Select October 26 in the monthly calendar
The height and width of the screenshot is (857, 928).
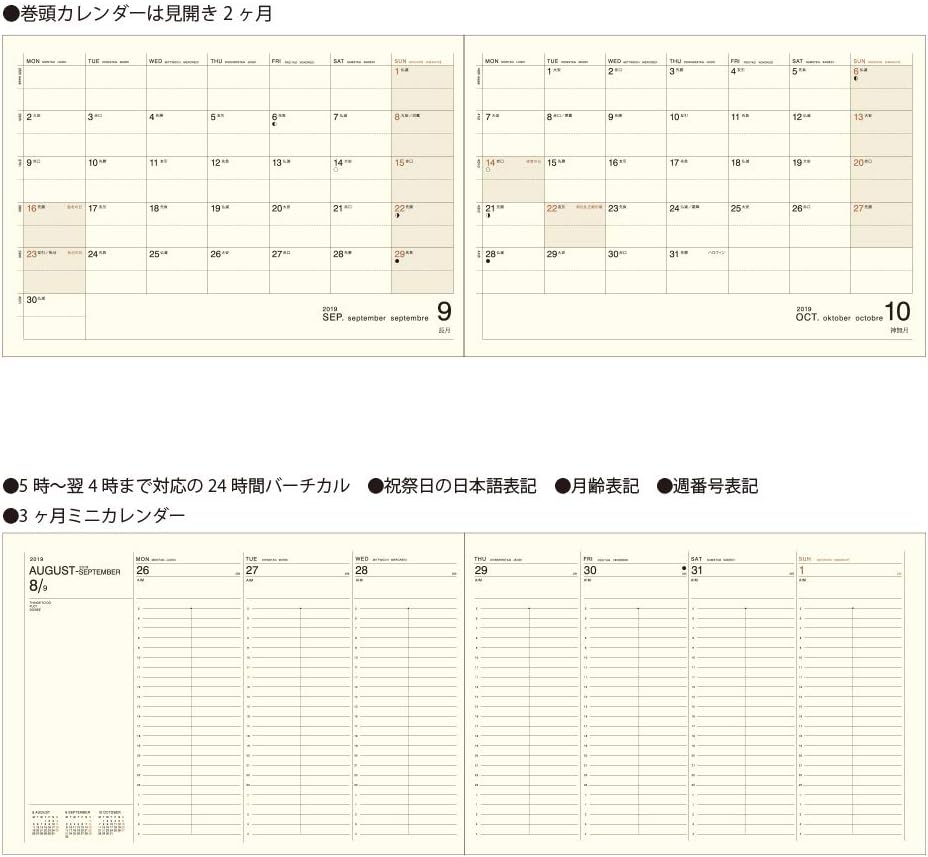click(x=820, y=224)
